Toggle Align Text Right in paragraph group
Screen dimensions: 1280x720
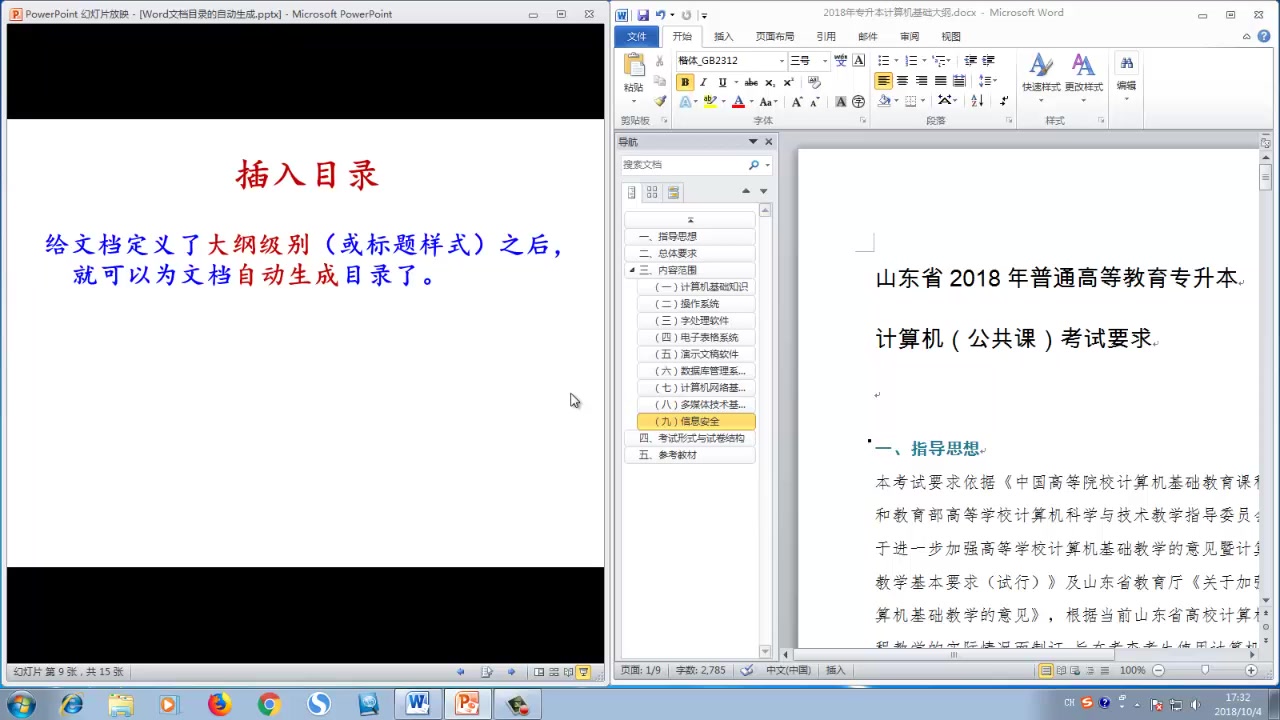pos(921,81)
